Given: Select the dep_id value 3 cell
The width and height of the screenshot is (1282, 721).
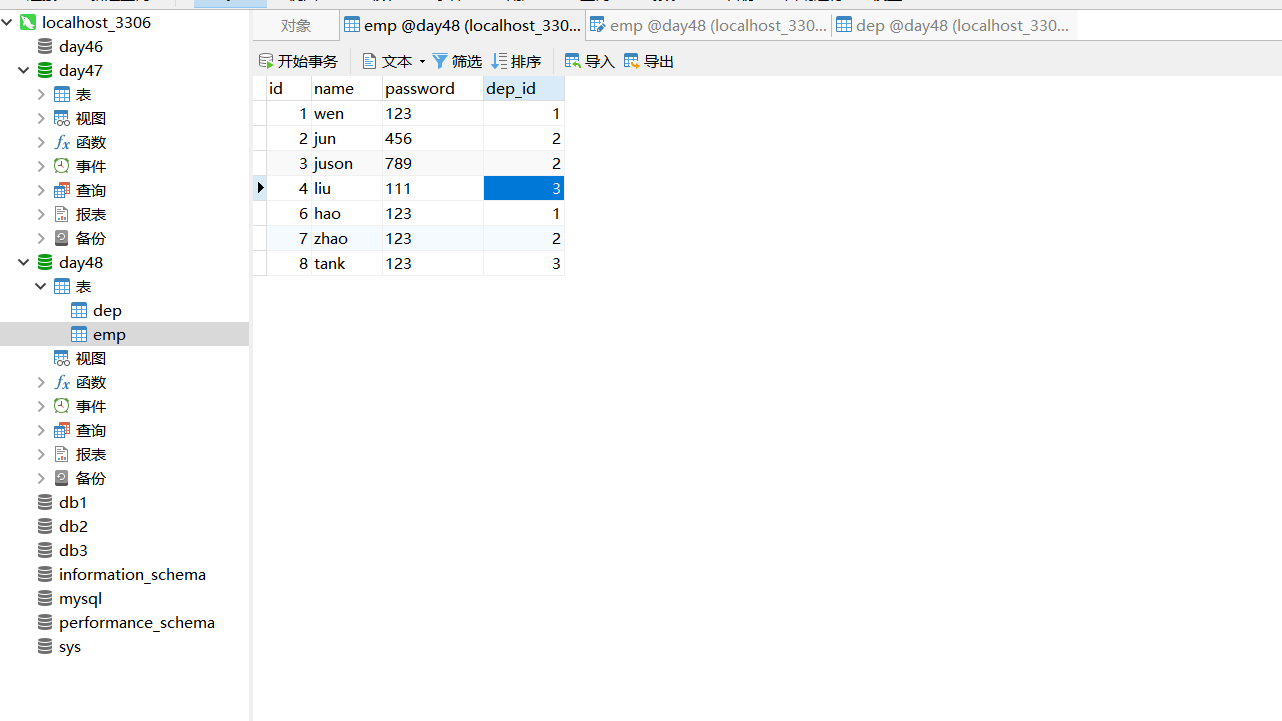Looking at the screenshot, I should pyautogui.click(x=523, y=188).
